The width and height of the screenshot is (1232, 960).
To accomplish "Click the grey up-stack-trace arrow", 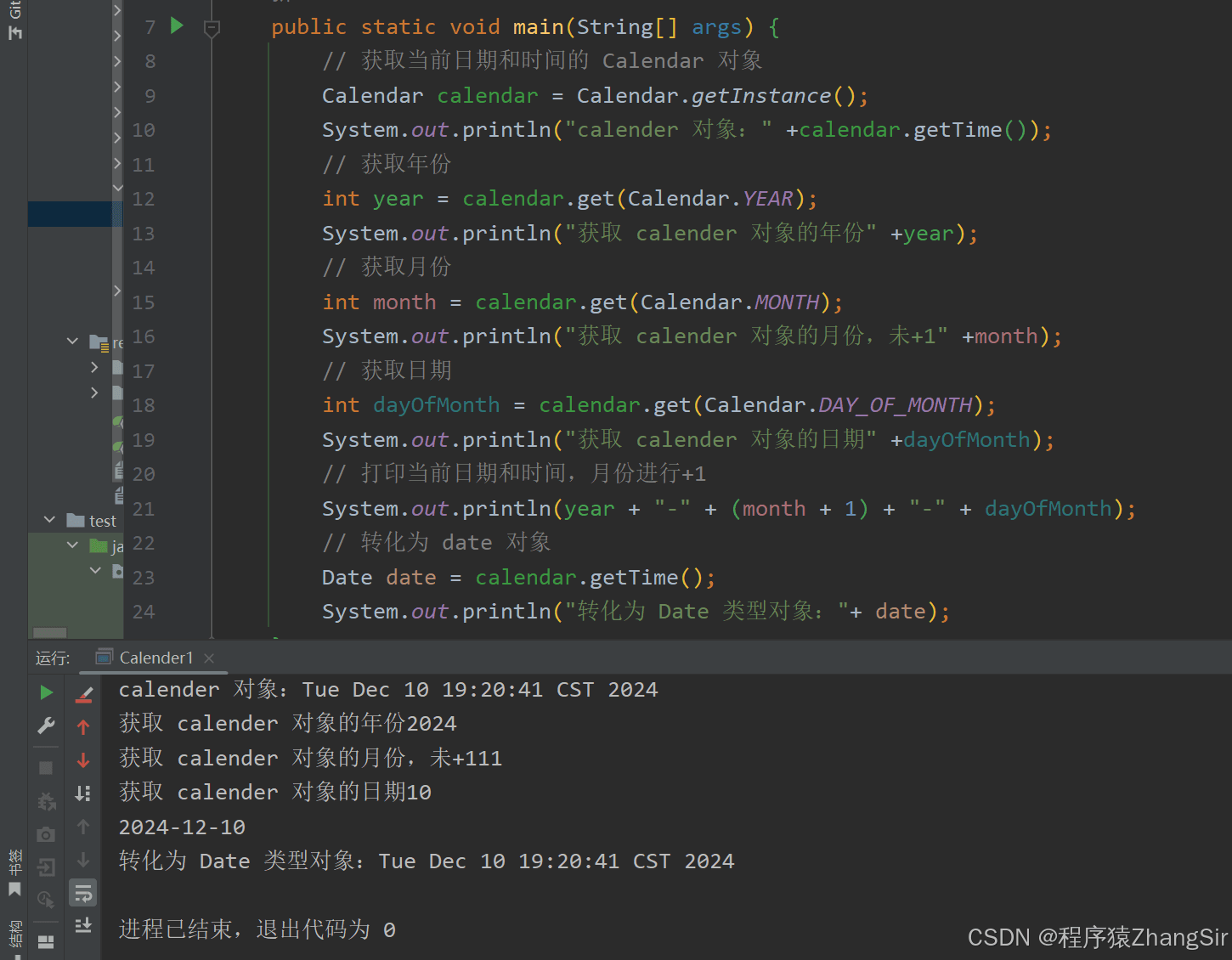I will pyautogui.click(x=83, y=827).
